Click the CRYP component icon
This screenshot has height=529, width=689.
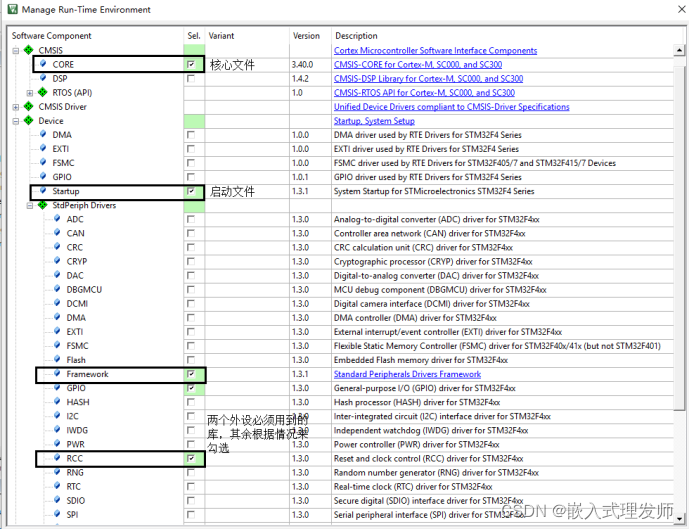click(x=57, y=261)
